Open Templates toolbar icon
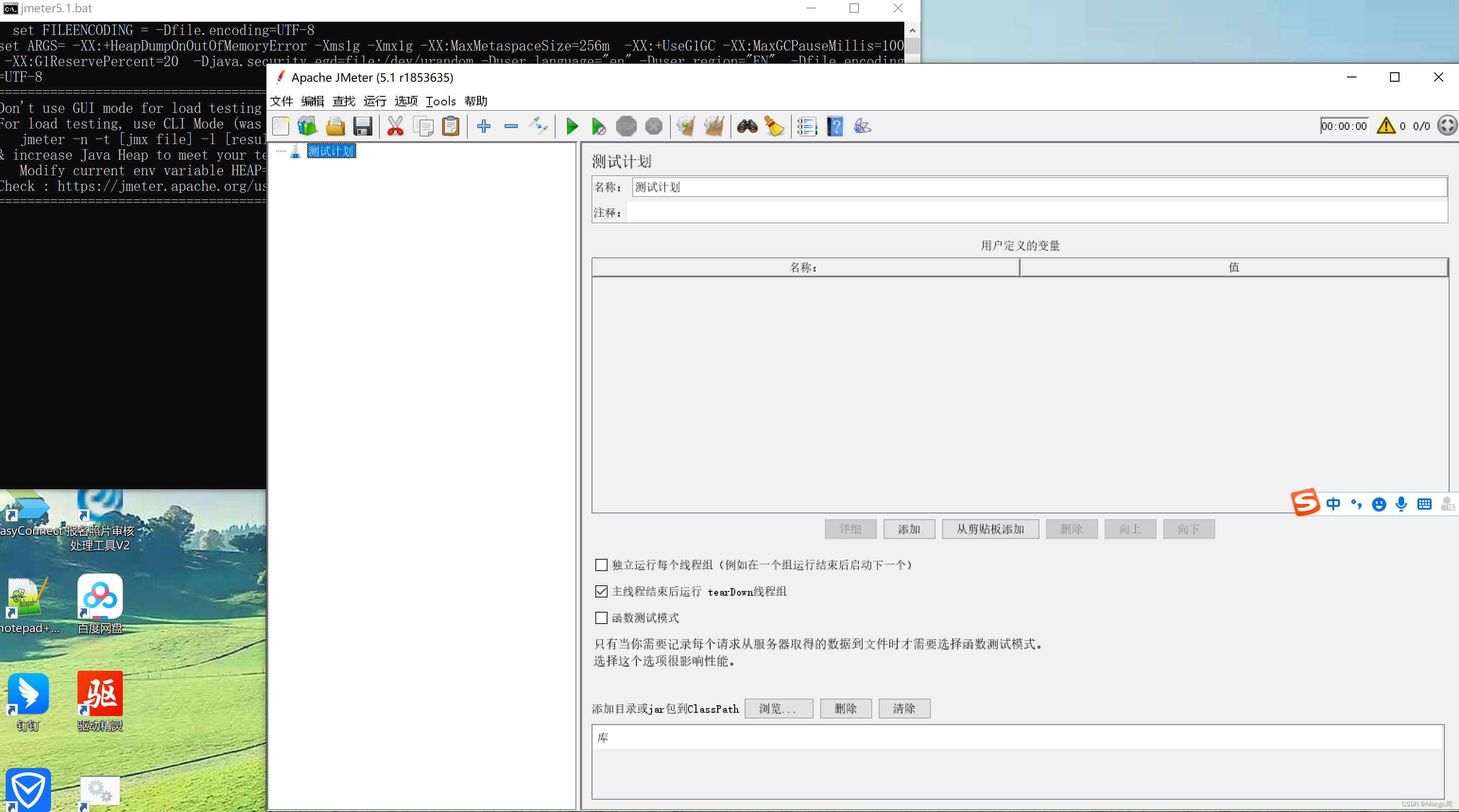Viewport: 1459px width, 812px height. coord(308,126)
